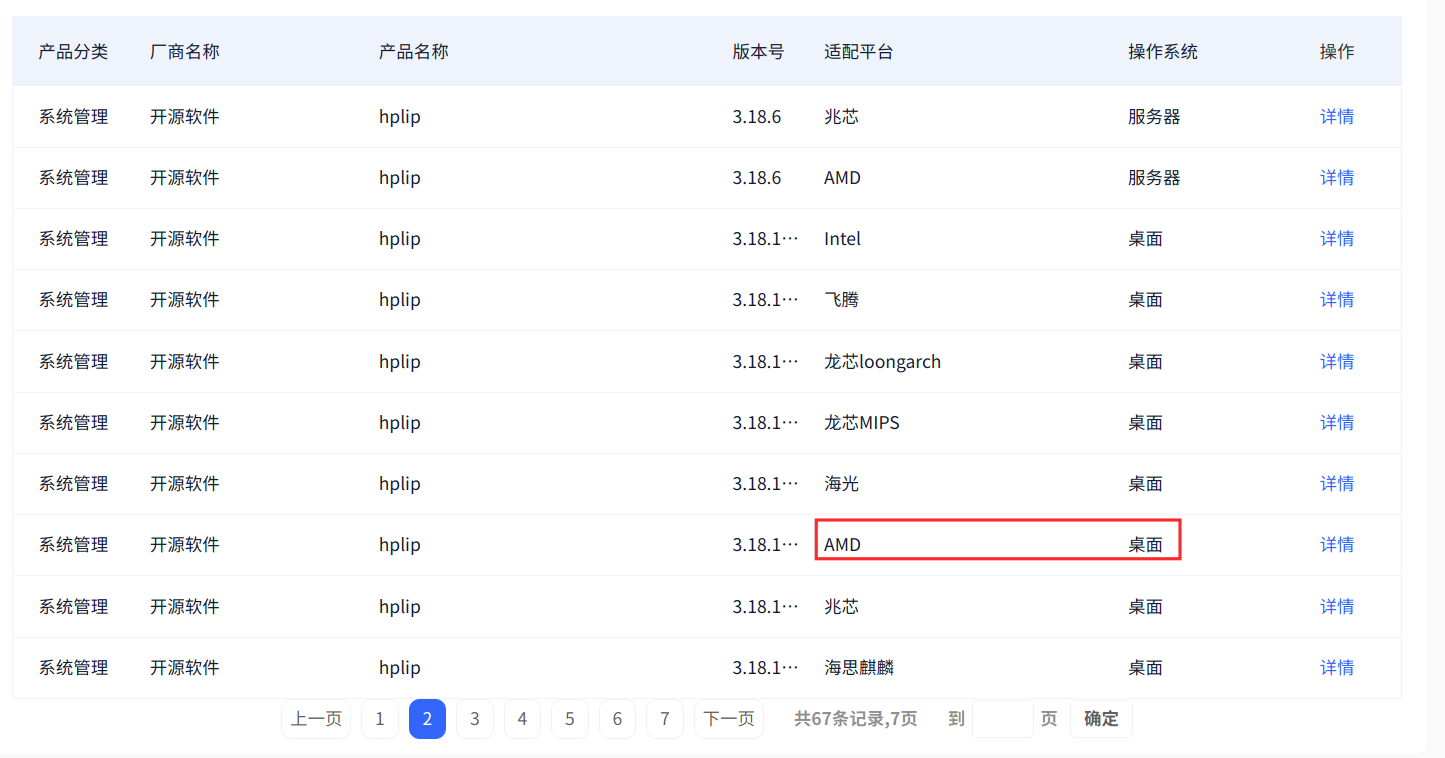Focus the page number input field
Image resolution: width=1445 pixels, height=758 pixels.
(1002, 719)
